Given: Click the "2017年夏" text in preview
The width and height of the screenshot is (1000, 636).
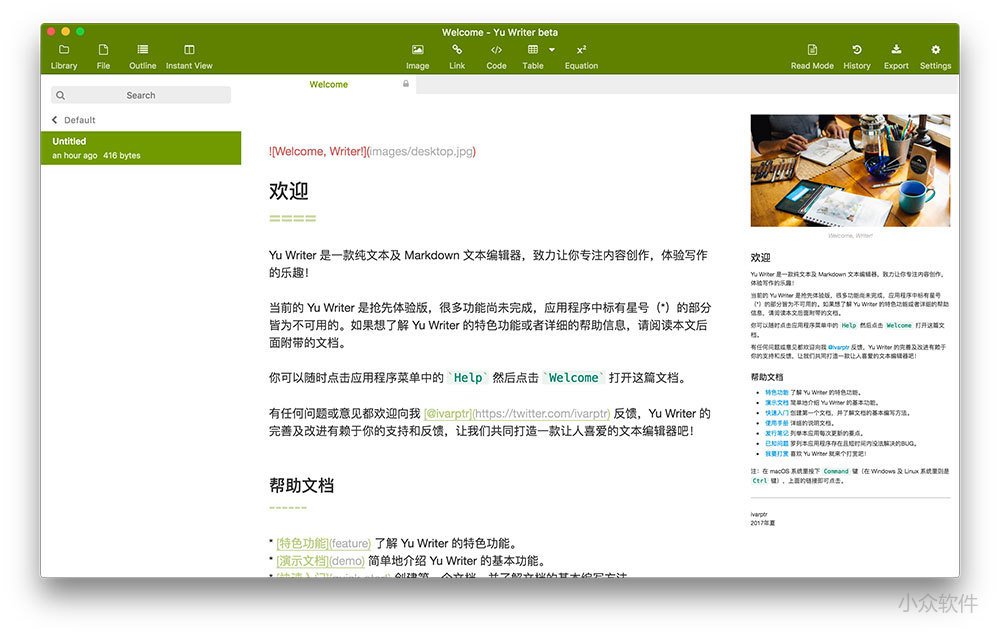Looking at the screenshot, I should point(763,523).
